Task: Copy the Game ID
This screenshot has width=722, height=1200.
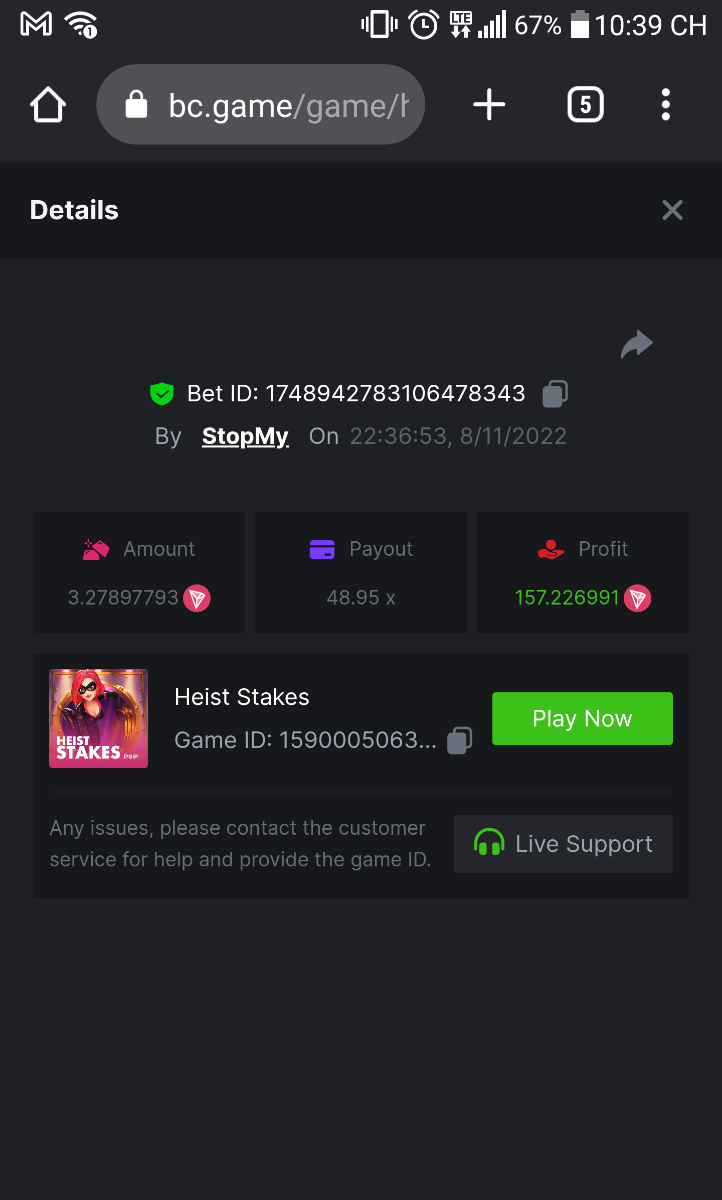Action: pyautogui.click(x=459, y=741)
